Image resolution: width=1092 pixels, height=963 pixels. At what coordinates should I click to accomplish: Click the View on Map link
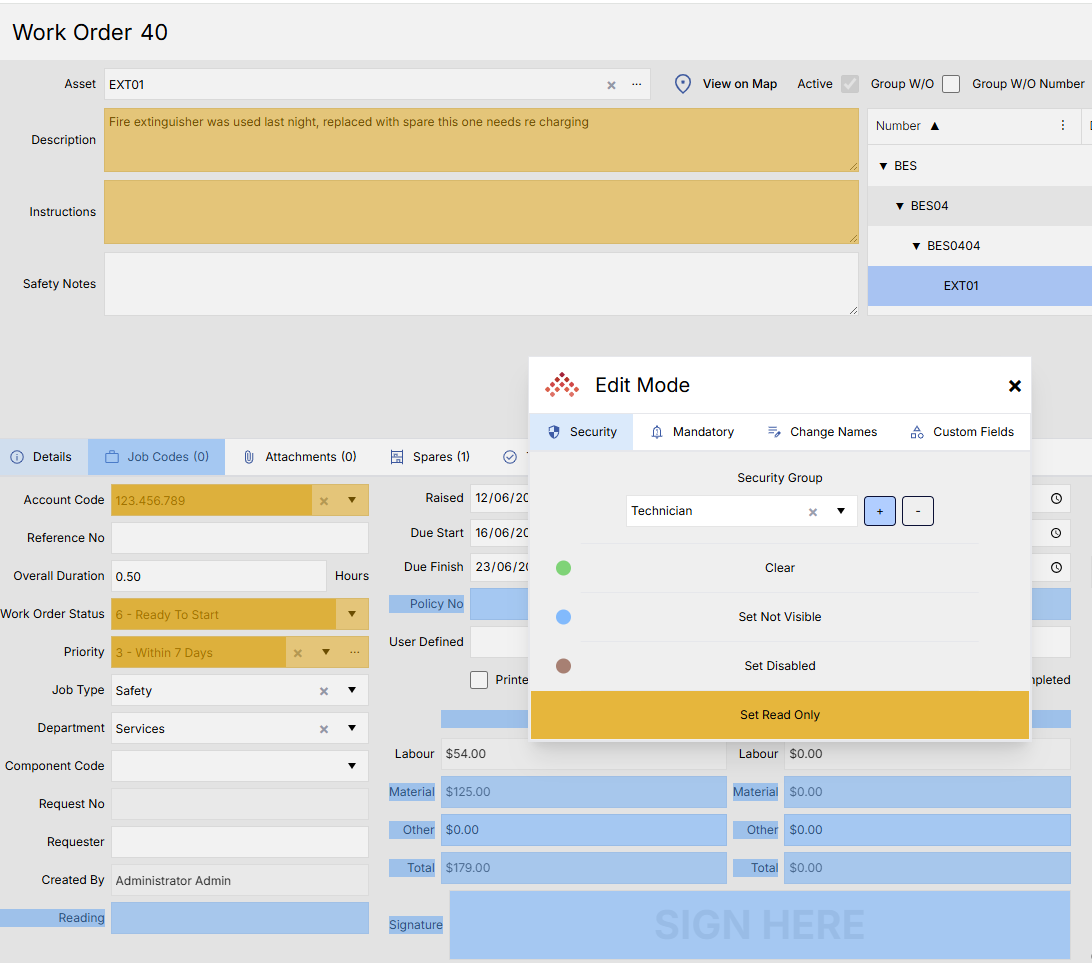tap(740, 84)
